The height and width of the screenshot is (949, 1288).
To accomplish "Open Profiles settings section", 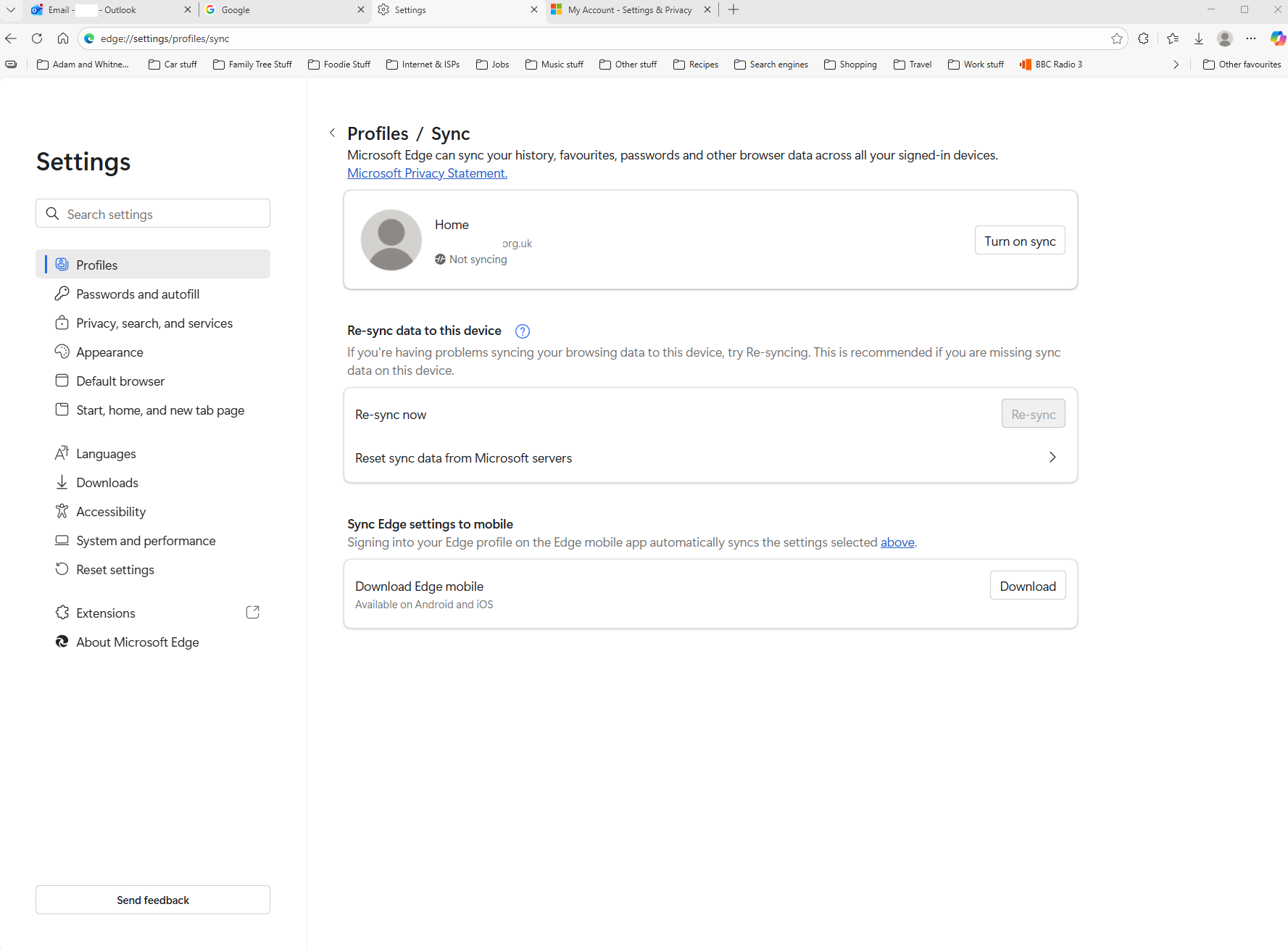I will click(153, 265).
